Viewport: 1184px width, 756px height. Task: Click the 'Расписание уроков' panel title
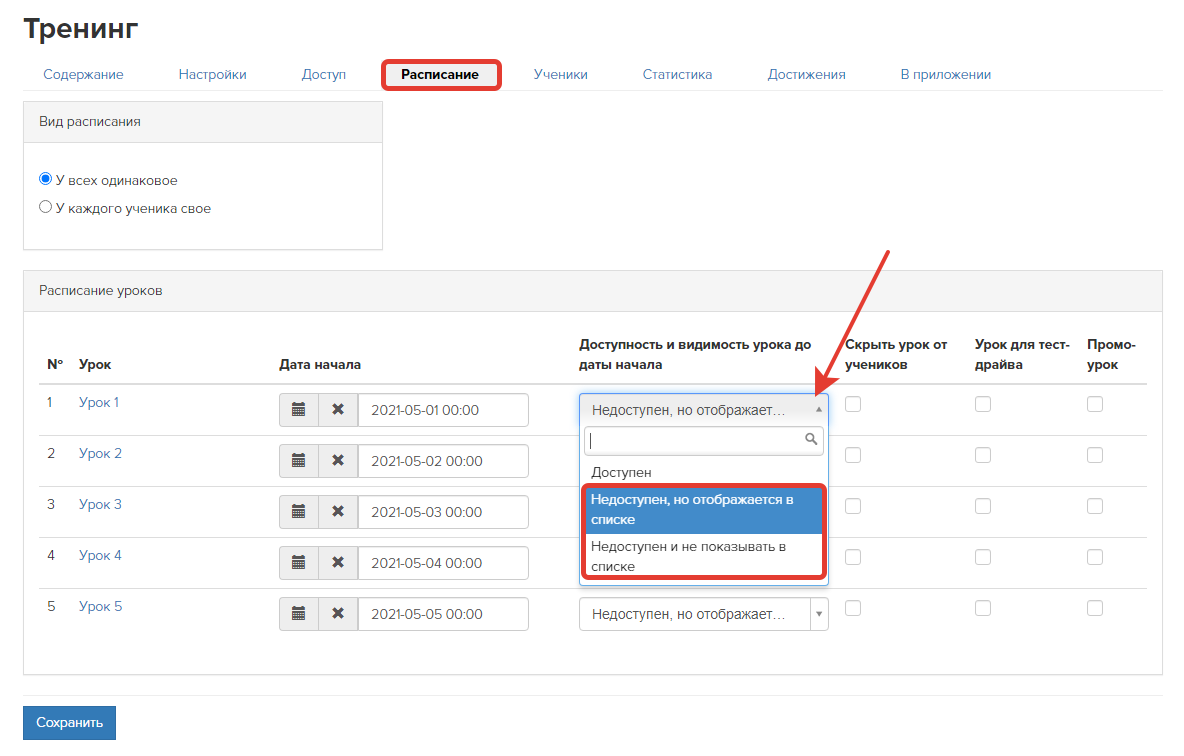click(100, 291)
